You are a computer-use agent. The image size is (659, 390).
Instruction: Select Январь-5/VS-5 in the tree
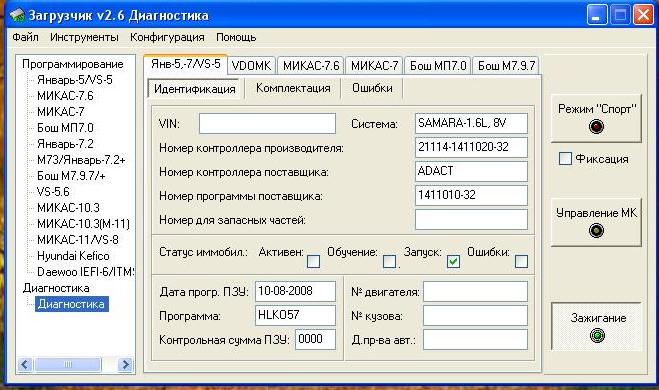click(x=75, y=80)
